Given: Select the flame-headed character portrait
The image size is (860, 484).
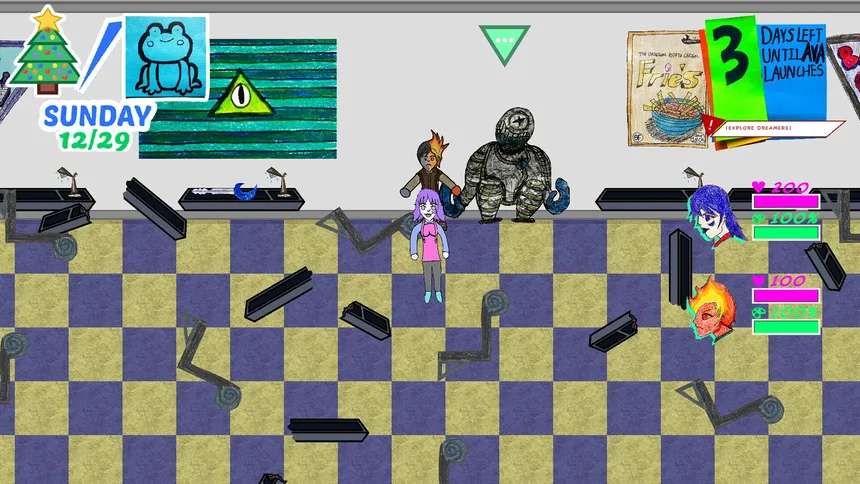Looking at the screenshot, I should 711,309.
